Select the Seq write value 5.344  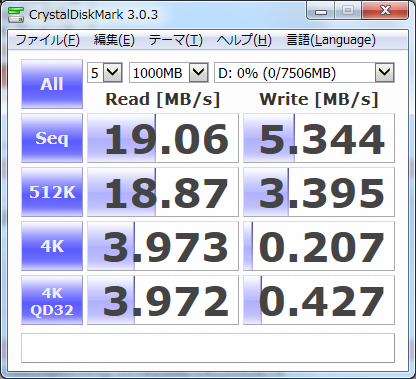(319, 138)
